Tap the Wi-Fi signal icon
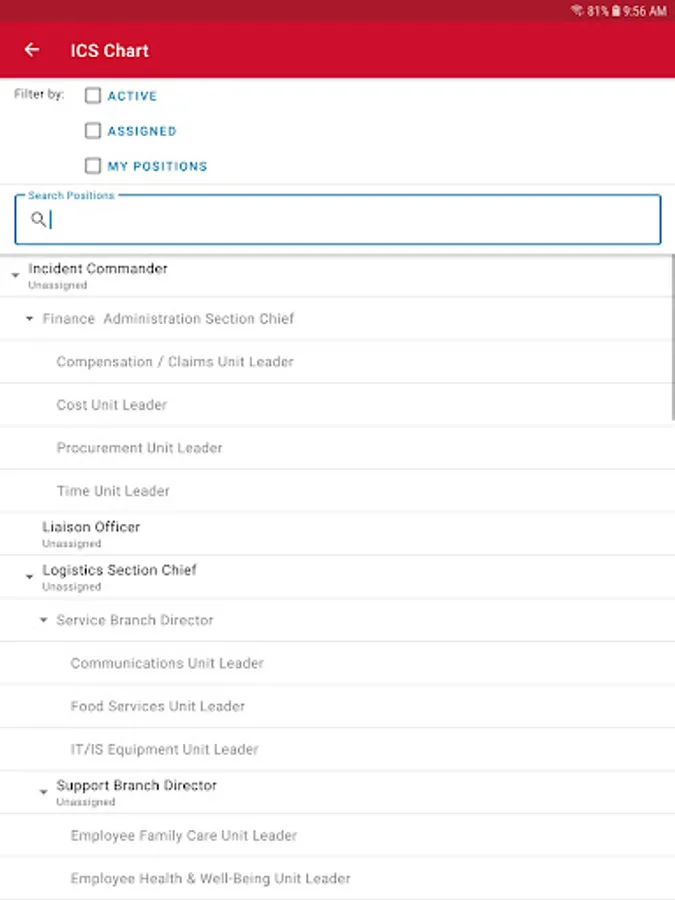 click(x=577, y=11)
